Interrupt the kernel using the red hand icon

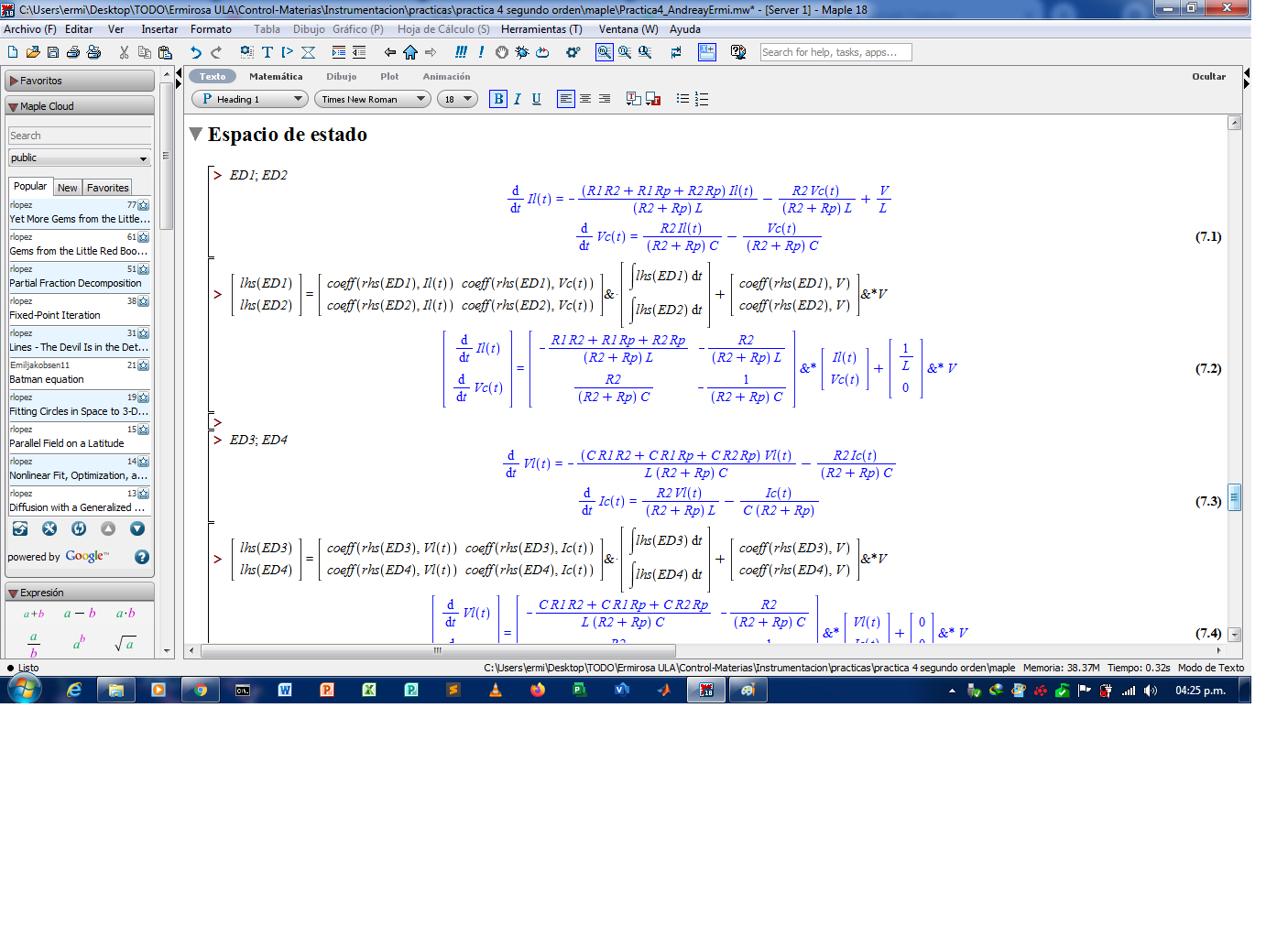[500, 51]
